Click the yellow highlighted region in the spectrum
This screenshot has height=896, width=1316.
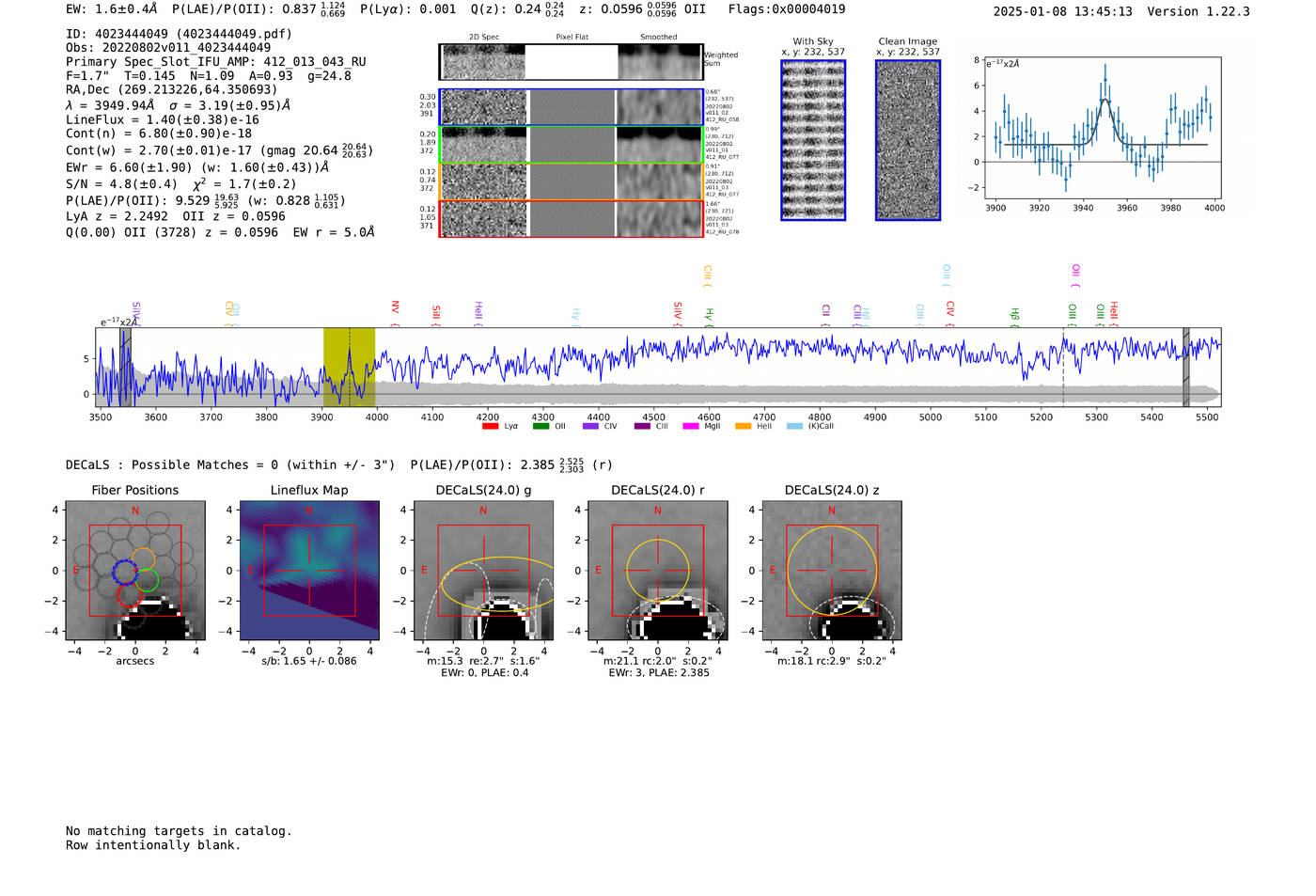pyautogui.click(x=350, y=367)
